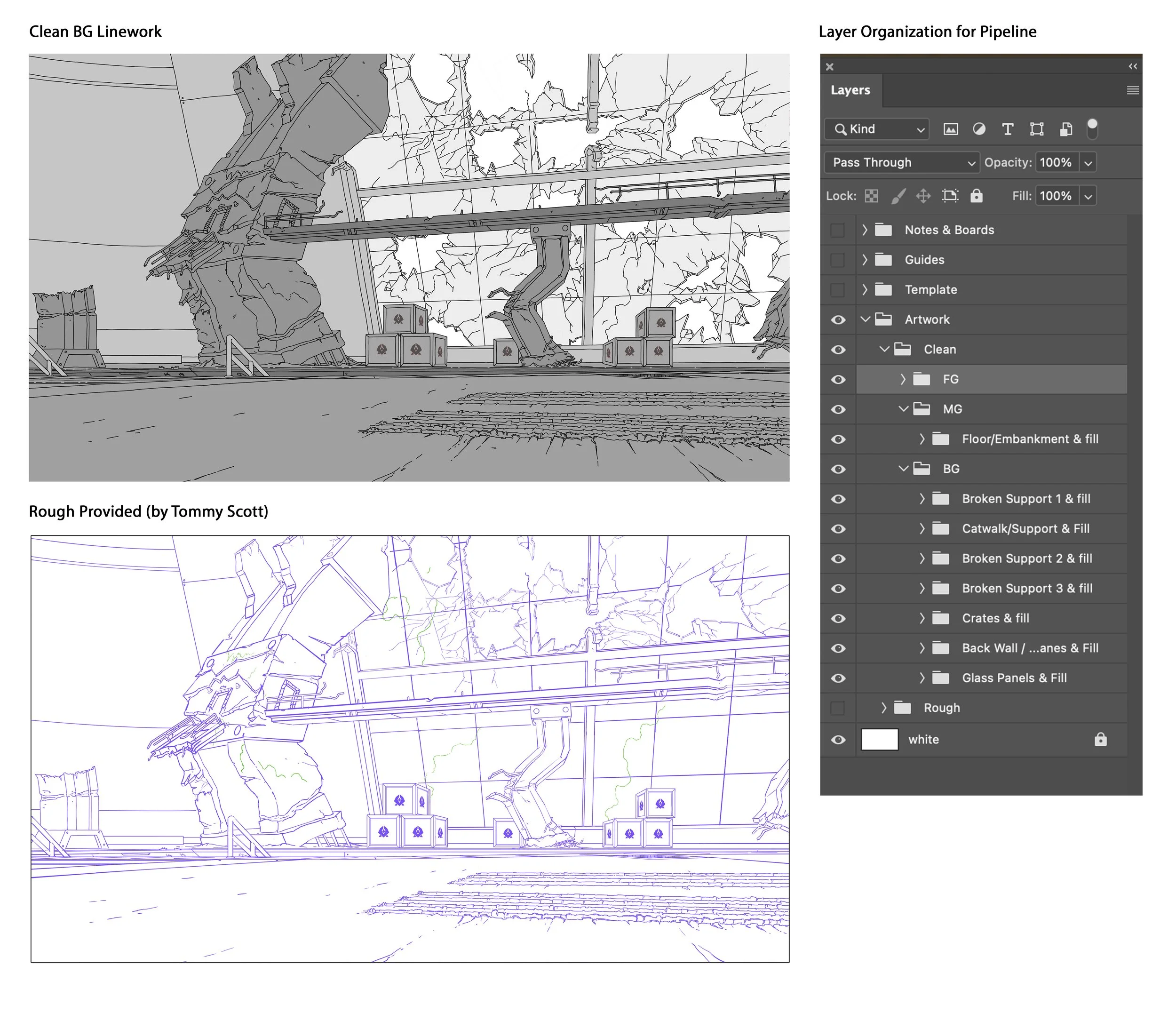Open the Pass Through blend mode dropdown
This screenshot has width=1176, height=1013.
(901, 162)
